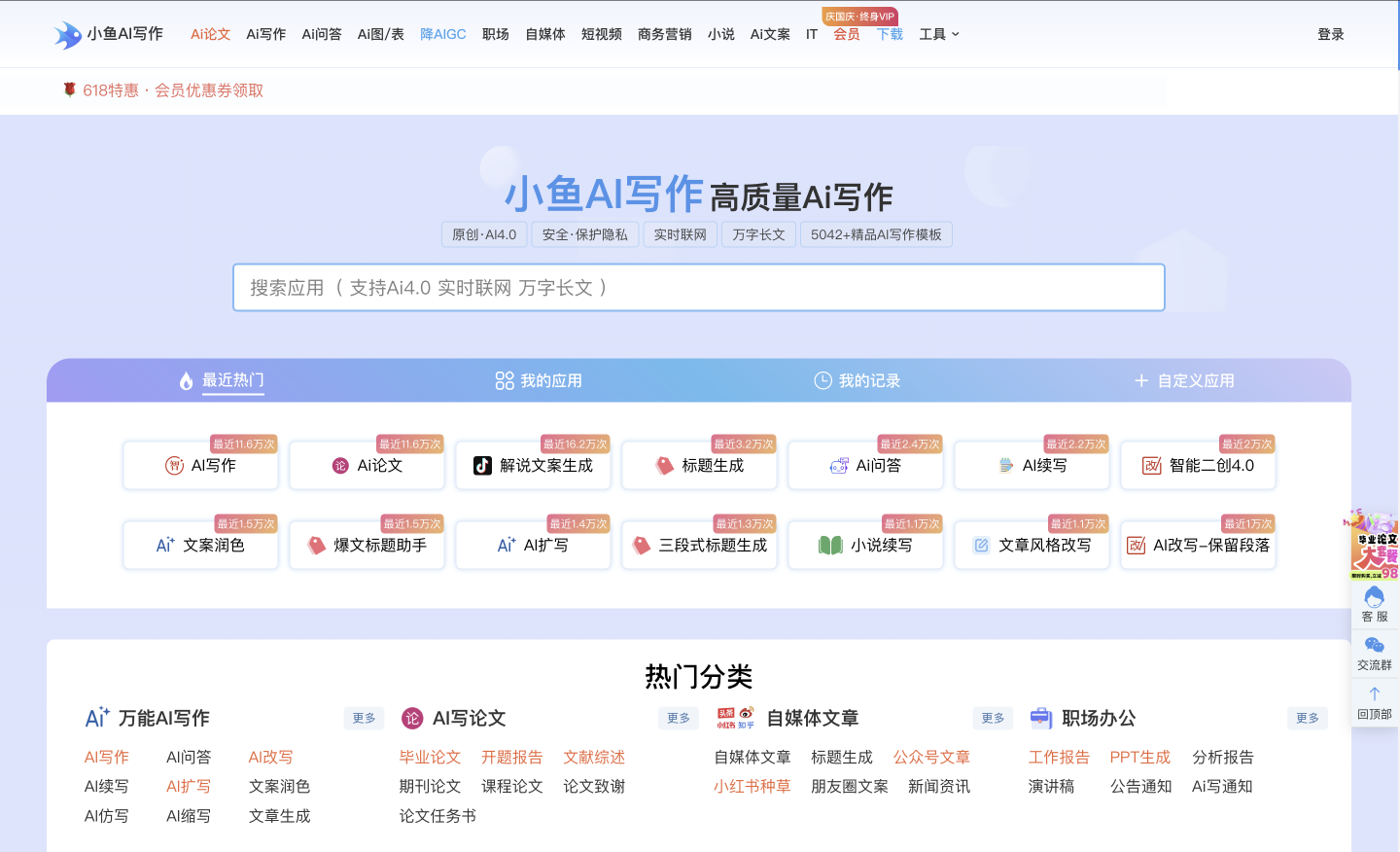Click the robot icon on Ai问答
The height and width of the screenshot is (852, 1400).
tap(839, 466)
